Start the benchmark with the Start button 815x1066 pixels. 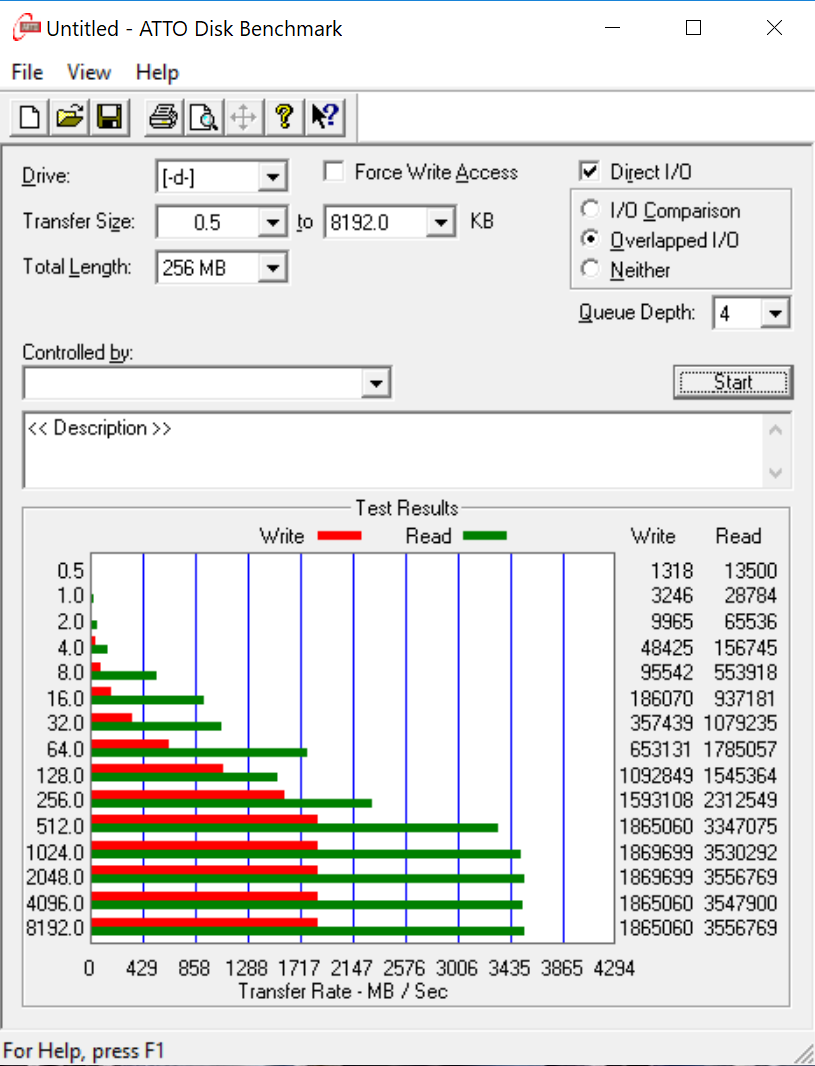(733, 382)
